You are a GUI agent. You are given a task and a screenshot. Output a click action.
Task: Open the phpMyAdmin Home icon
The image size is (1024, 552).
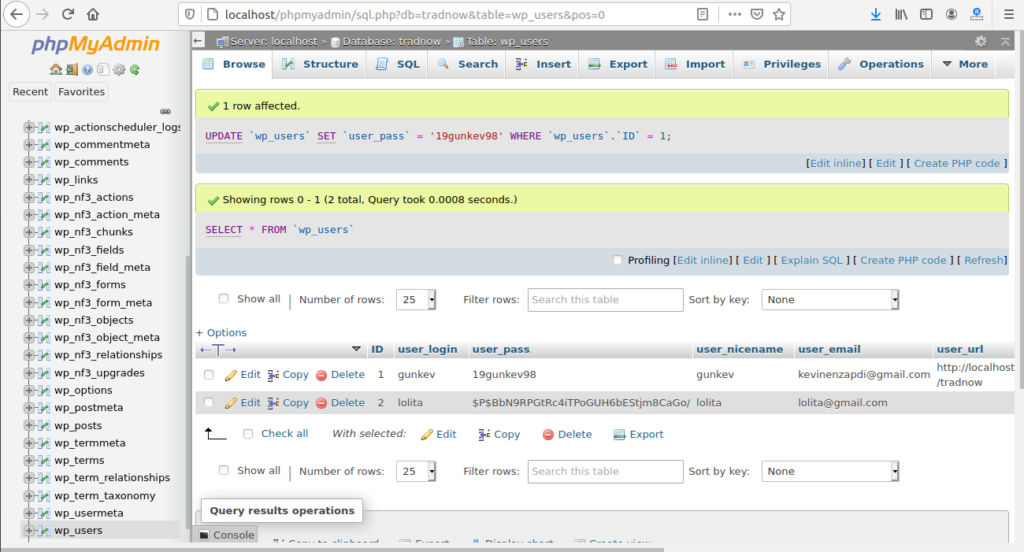click(56, 69)
